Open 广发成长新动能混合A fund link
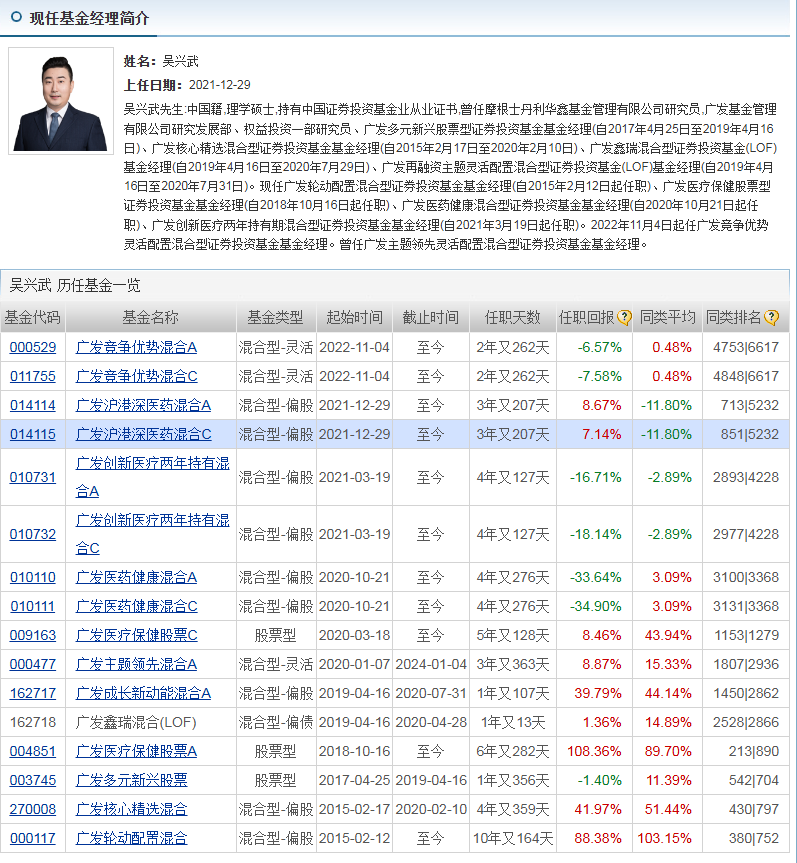The height and width of the screenshot is (863, 797). pos(144,693)
